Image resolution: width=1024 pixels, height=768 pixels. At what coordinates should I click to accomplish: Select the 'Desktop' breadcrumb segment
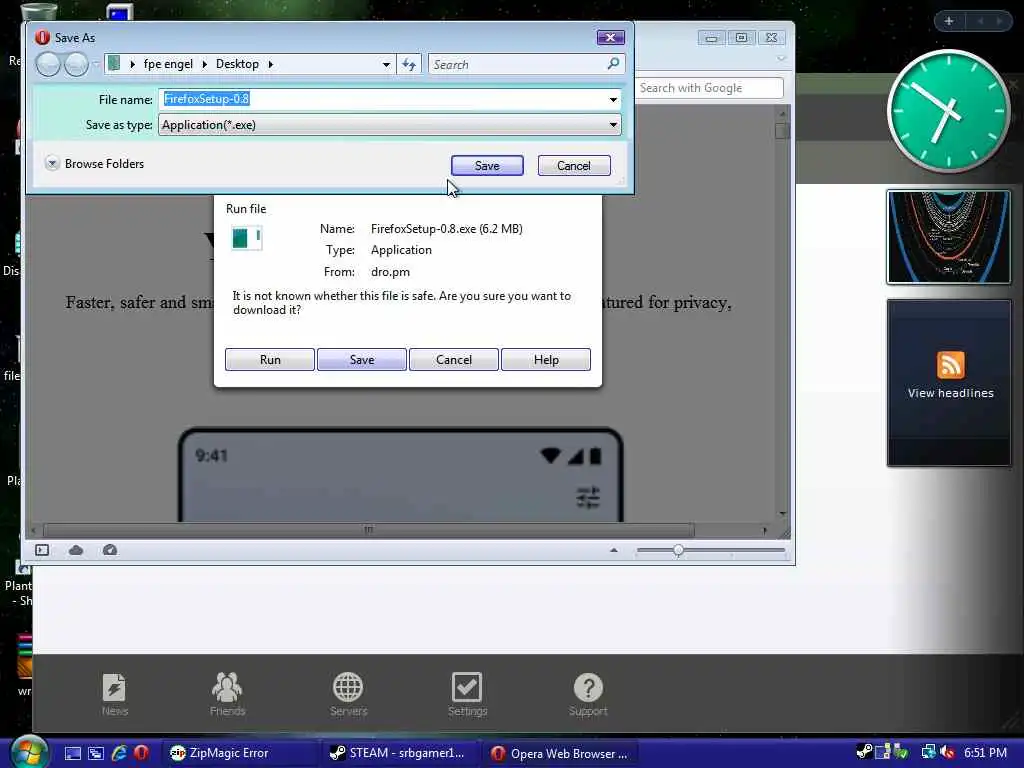[237, 64]
